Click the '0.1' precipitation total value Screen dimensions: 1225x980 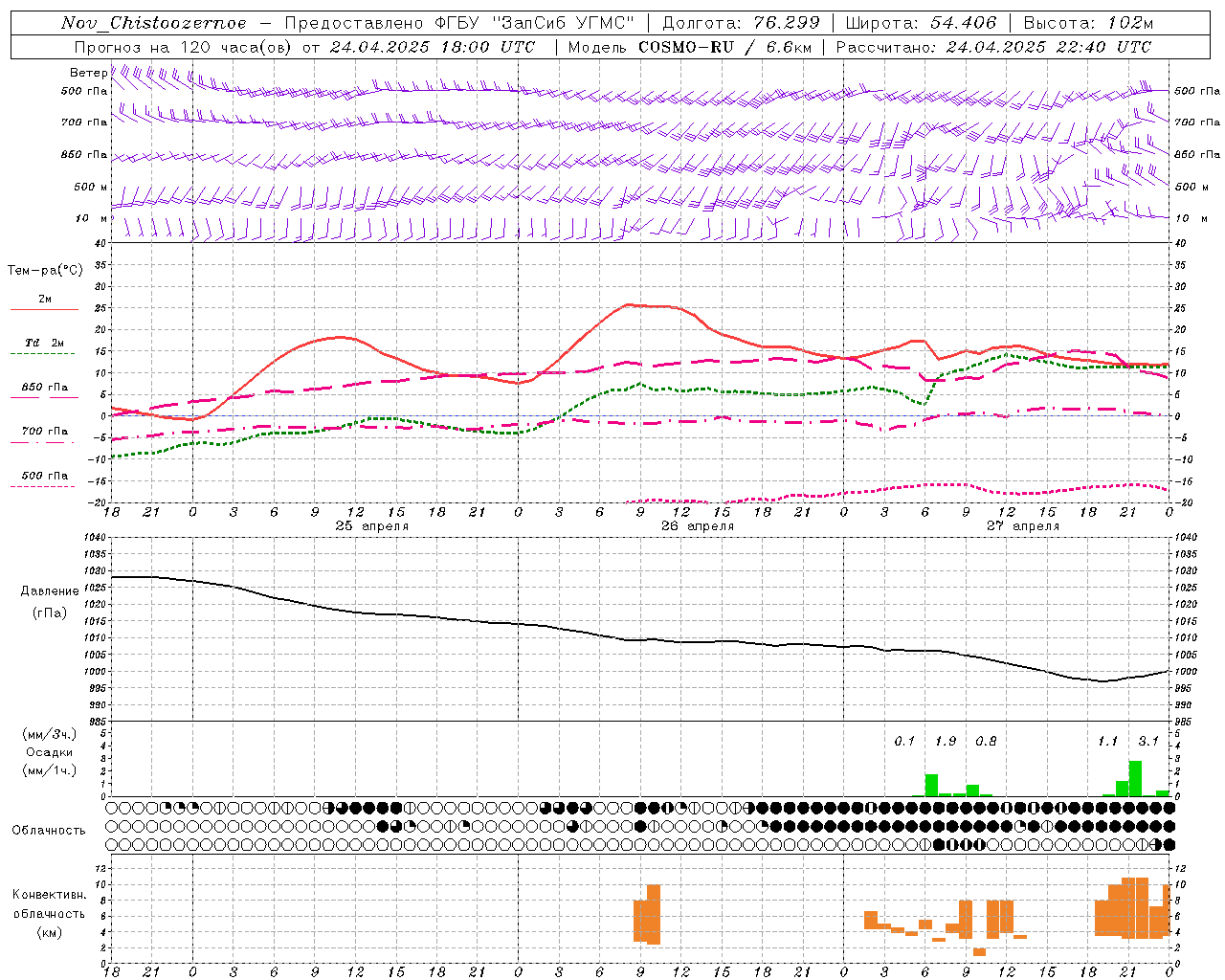coord(904,742)
